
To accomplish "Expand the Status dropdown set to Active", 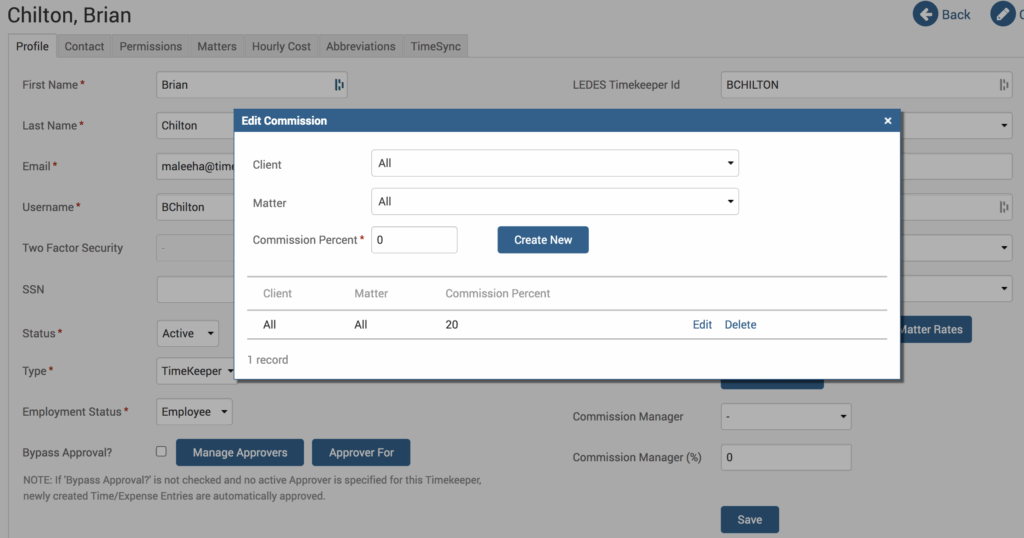I will [189, 333].
